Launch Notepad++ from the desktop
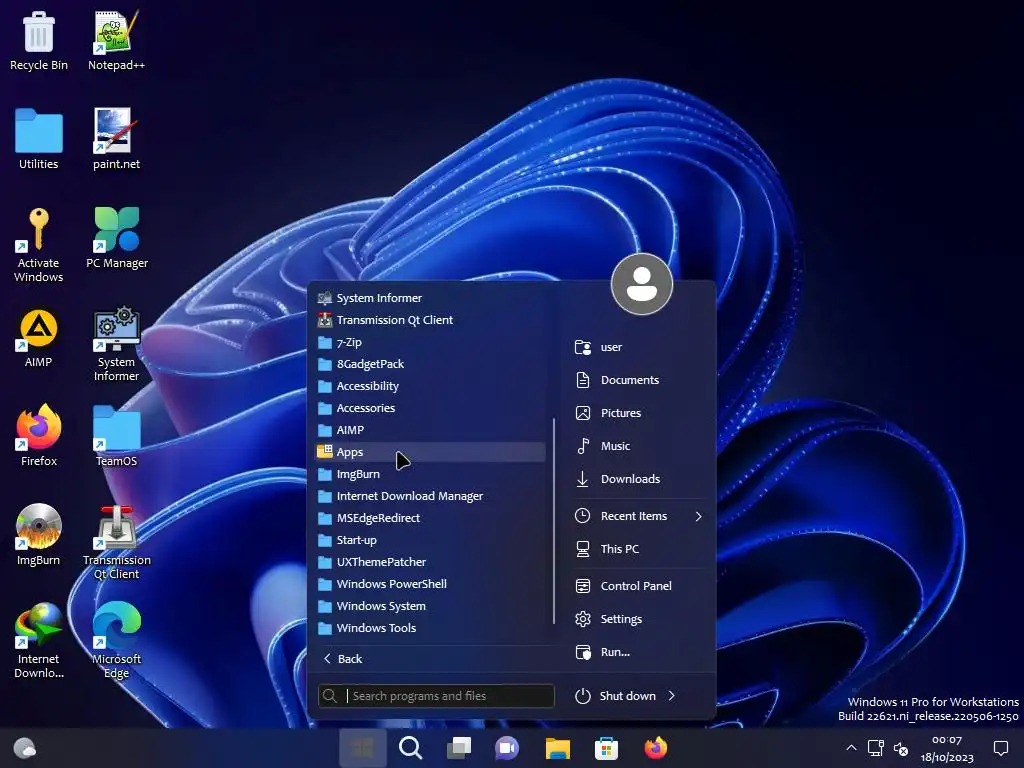Screen dimensions: 1024x768 pos(116,40)
